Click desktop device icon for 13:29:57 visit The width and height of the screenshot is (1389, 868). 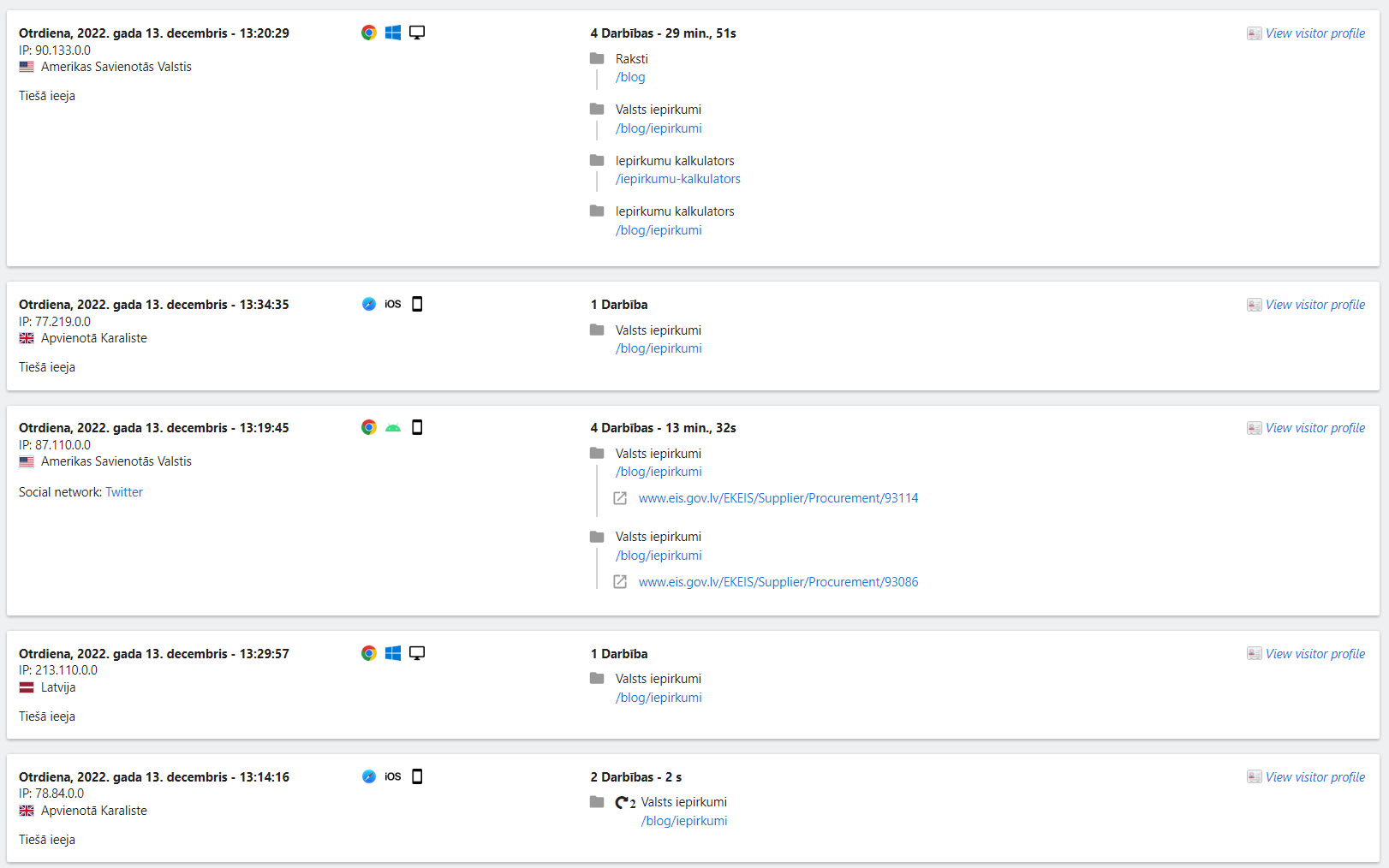coord(417,653)
